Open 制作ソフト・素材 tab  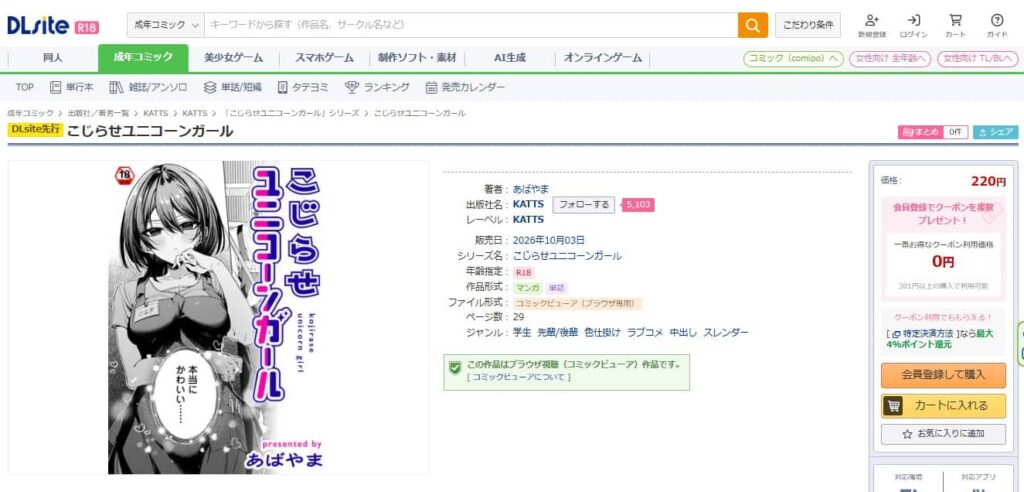tap(417, 57)
